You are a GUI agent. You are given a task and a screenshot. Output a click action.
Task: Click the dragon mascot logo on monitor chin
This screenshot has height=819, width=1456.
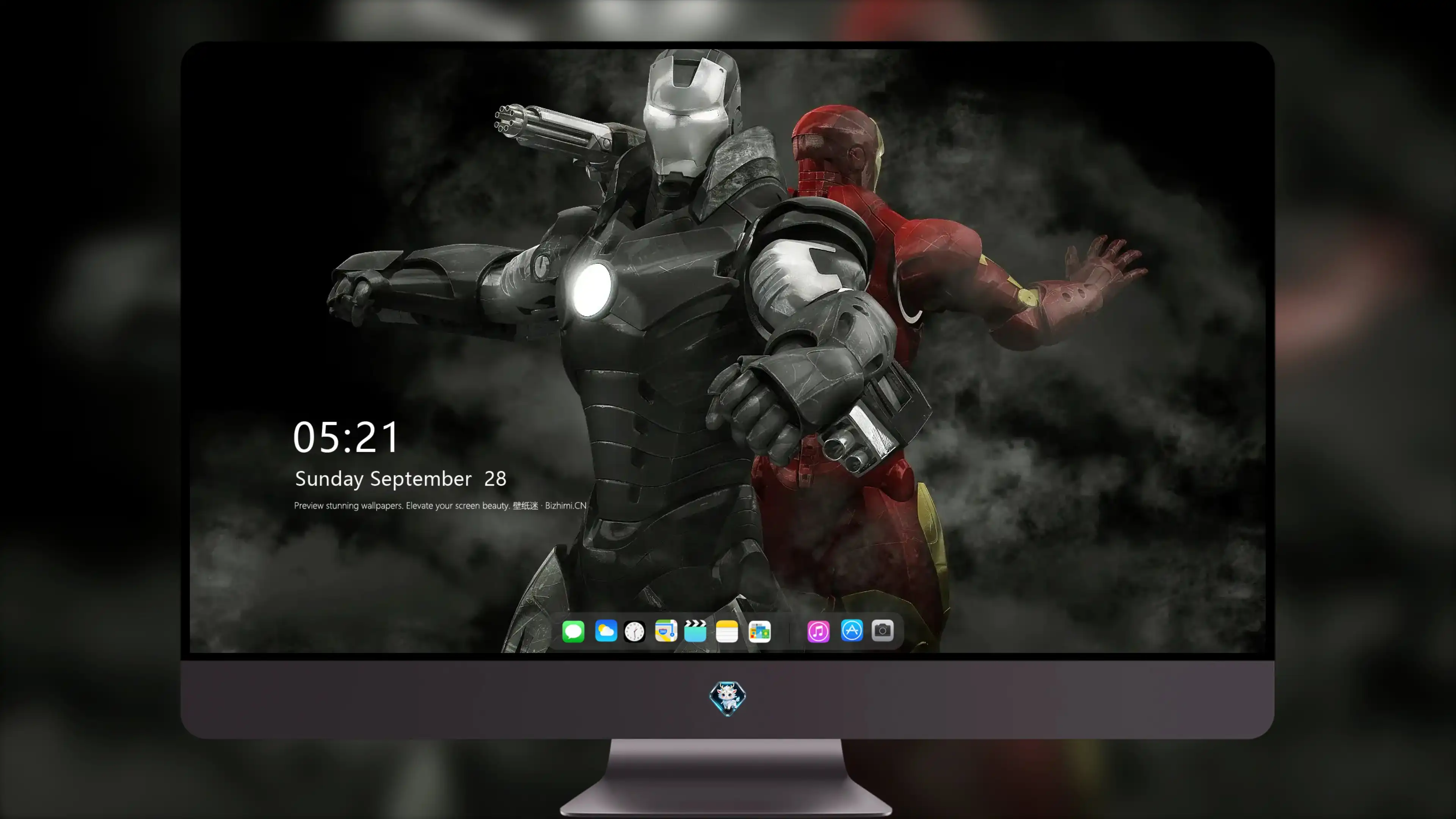click(x=728, y=698)
